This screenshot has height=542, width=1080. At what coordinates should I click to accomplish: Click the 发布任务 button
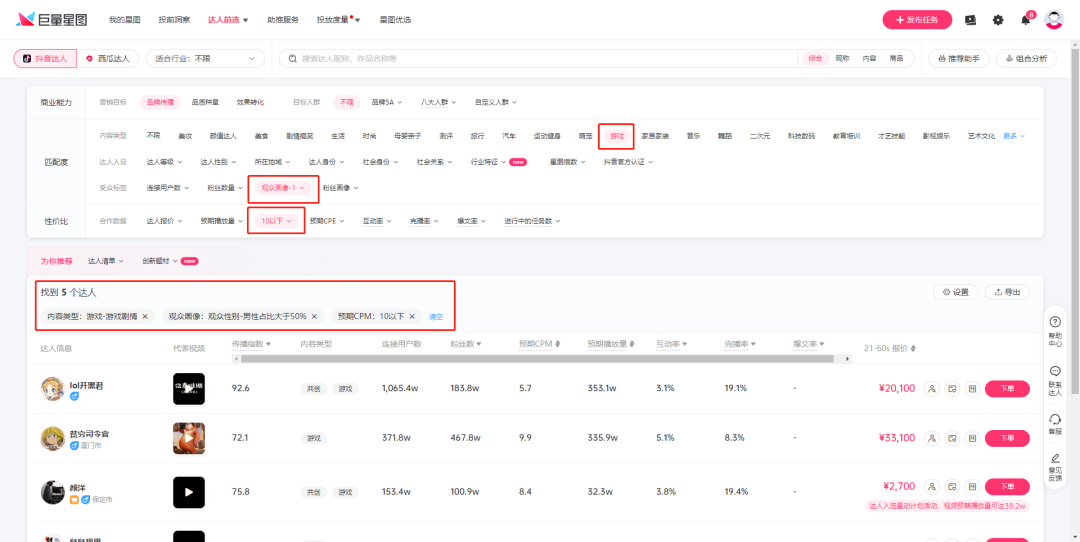[x=917, y=20]
